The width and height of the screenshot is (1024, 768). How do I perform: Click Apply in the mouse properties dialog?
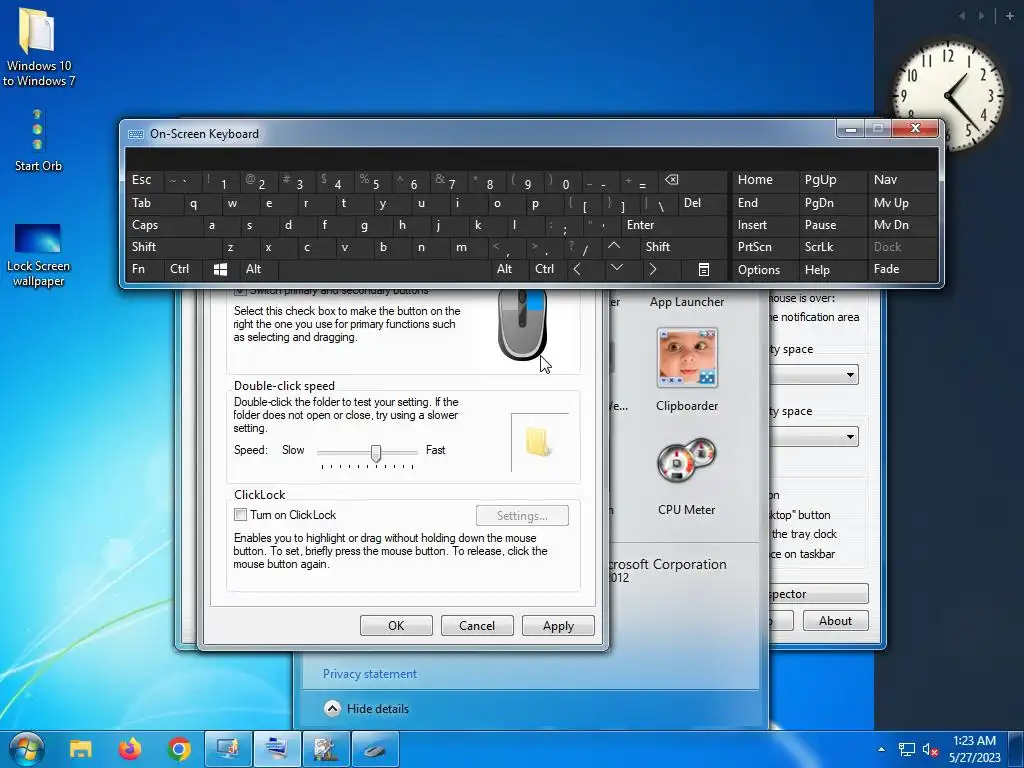point(558,626)
